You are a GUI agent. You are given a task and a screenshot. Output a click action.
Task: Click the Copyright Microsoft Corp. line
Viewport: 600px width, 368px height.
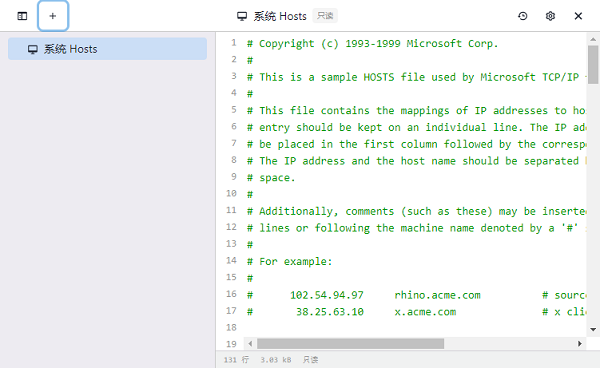click(x=372, y=44)
